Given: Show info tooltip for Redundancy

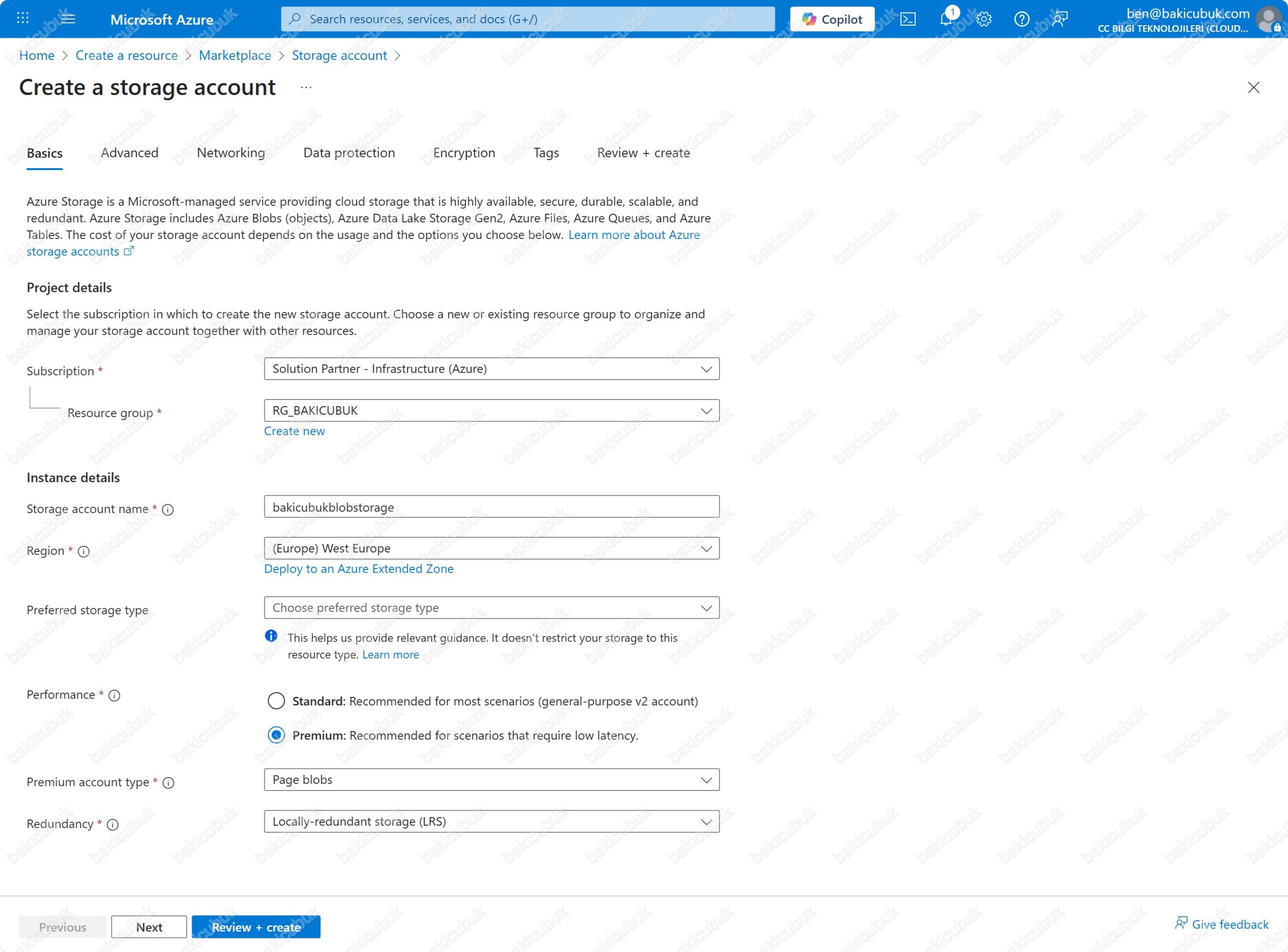Looking at the screenshot, I should 113,825.
